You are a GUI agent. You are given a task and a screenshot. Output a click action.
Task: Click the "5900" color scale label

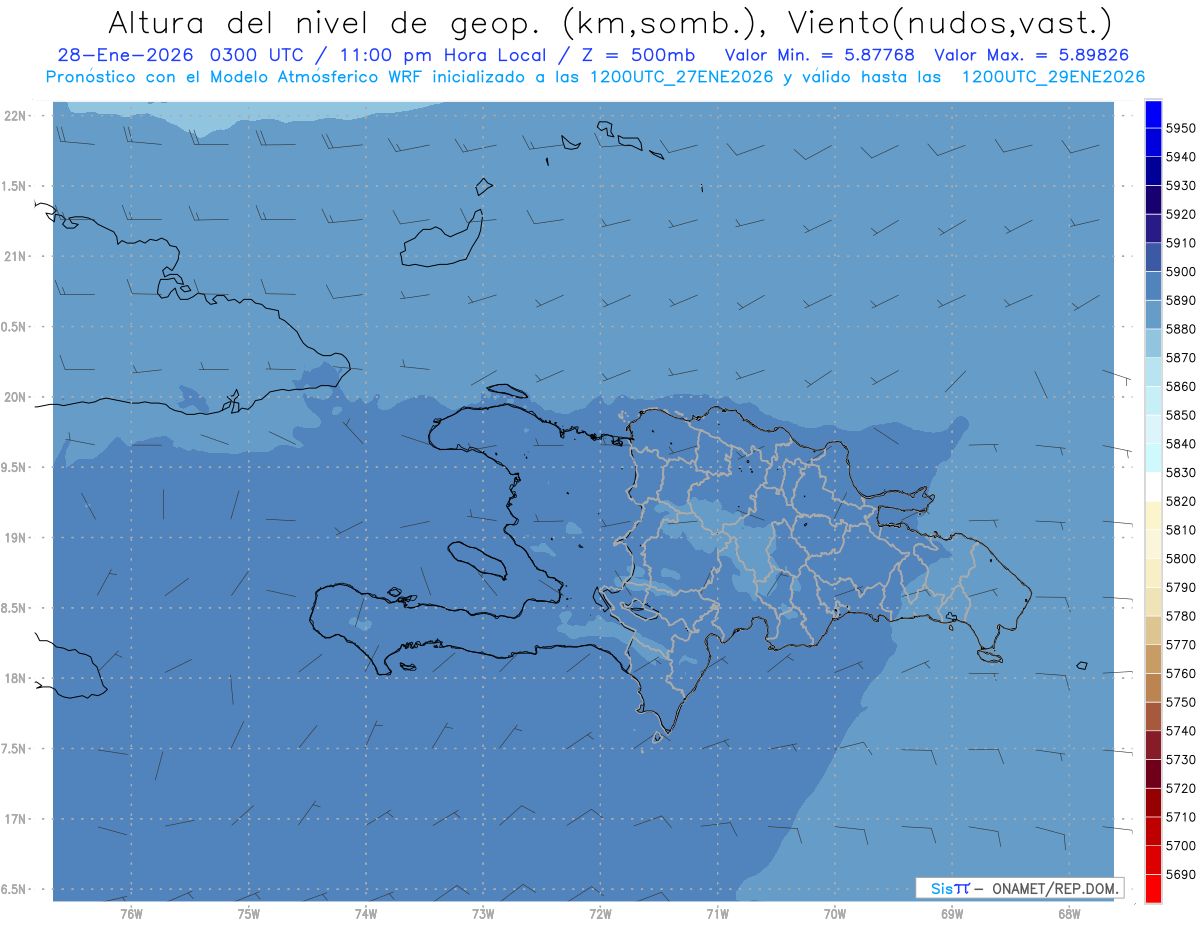1181,272
